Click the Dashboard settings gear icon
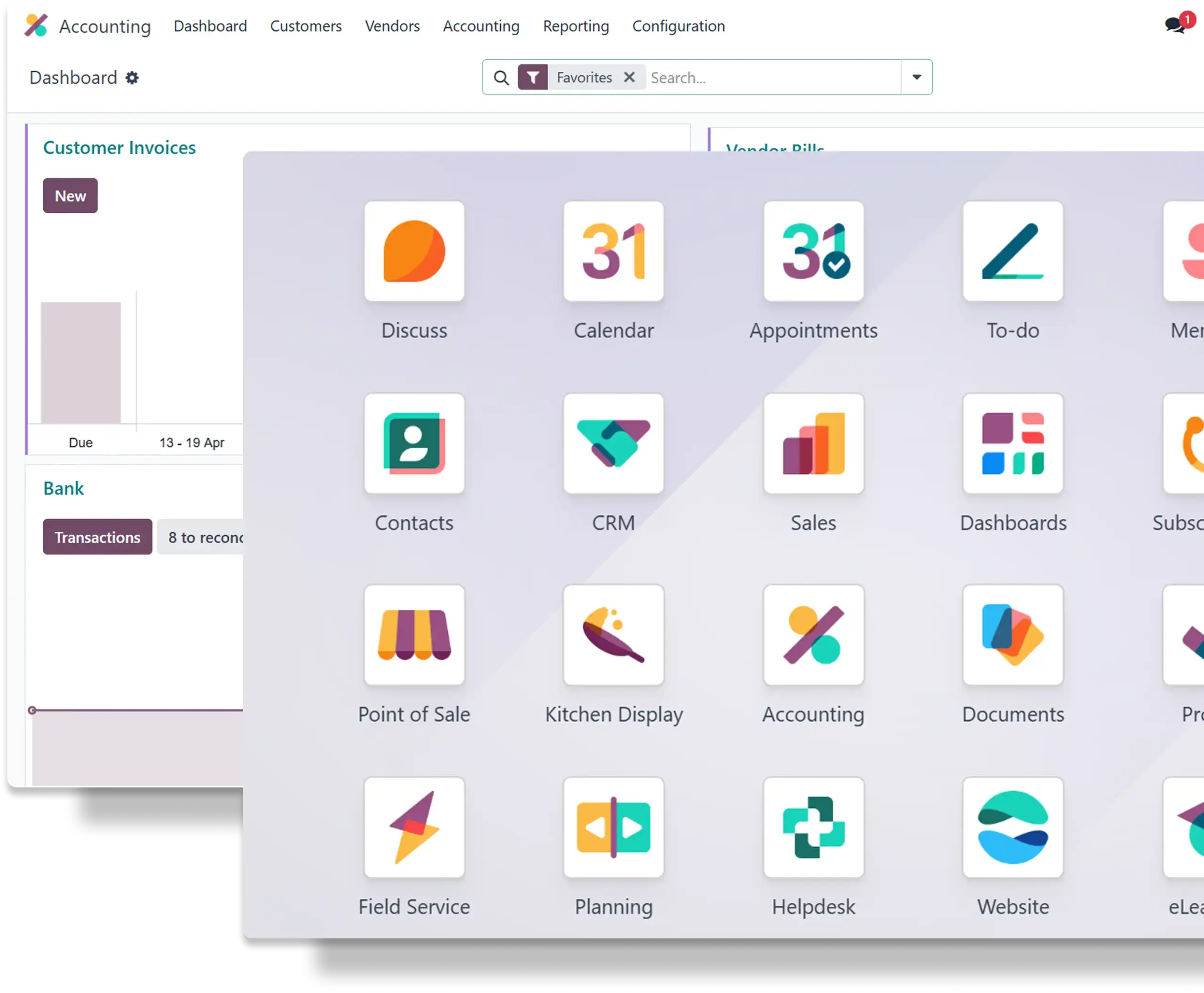Image resolution: width=1204 pixels, height=993 pixels. coord(132,77)
